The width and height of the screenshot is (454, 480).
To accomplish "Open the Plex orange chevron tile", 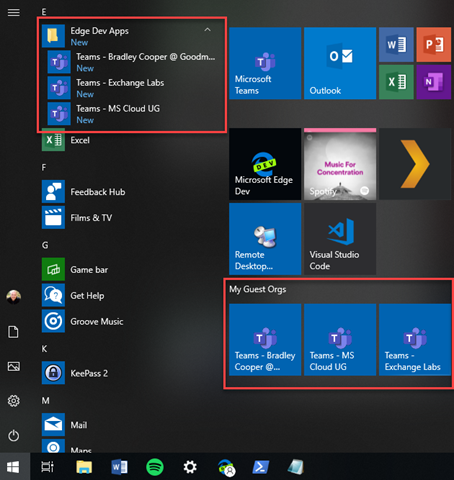I will [x=415, y=164].
